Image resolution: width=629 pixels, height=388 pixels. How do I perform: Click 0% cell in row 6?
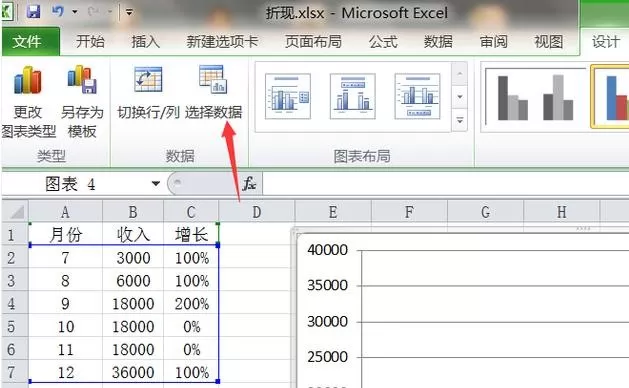[191, 349]
